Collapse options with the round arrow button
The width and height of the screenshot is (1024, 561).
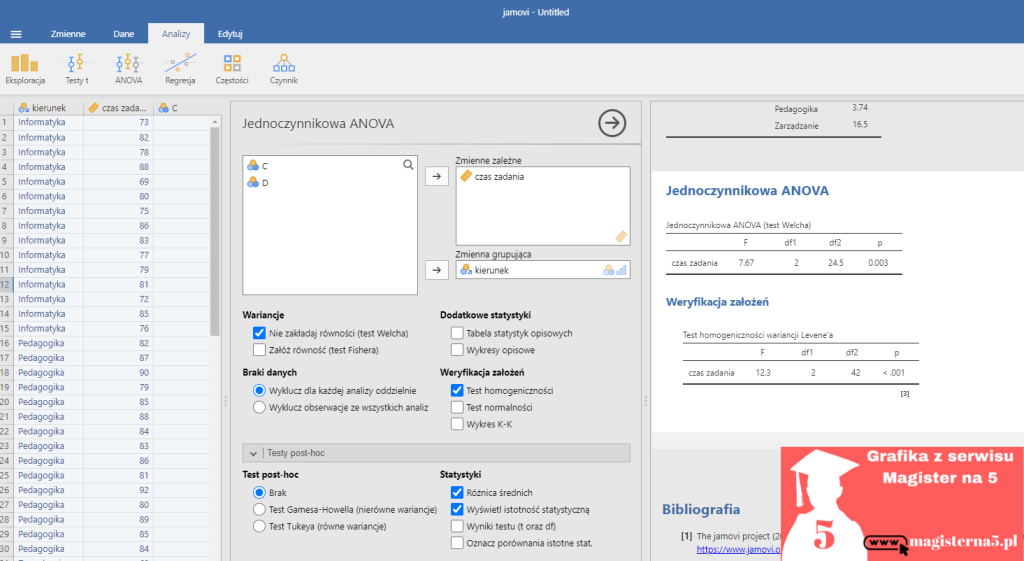[x=612, y=123]
